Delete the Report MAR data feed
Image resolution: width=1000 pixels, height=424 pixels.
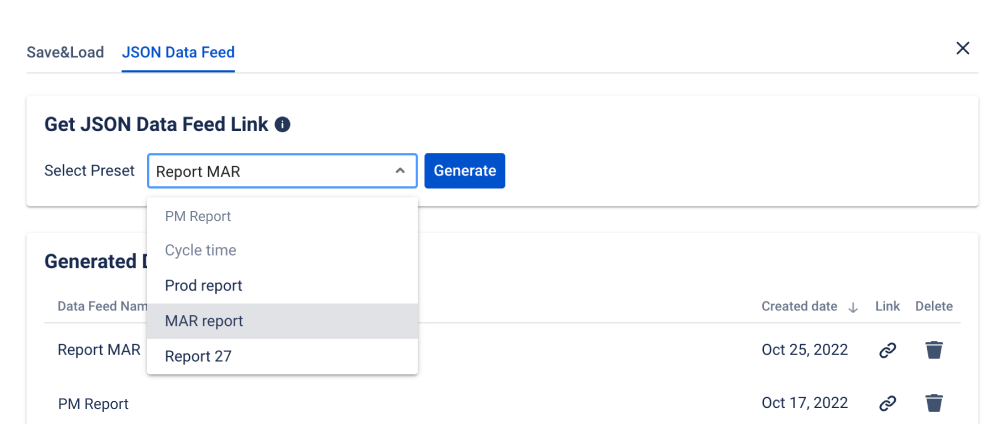(934, 350)
